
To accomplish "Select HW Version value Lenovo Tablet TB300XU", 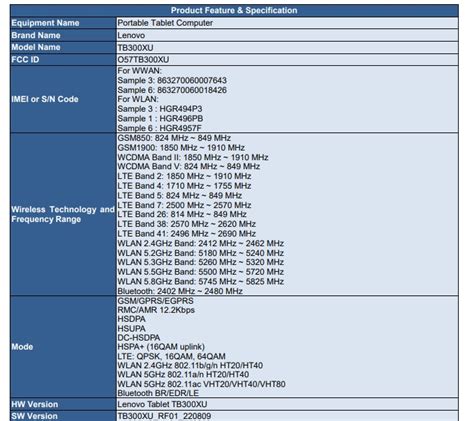I will pyautogui.click(x=162, y=404).
